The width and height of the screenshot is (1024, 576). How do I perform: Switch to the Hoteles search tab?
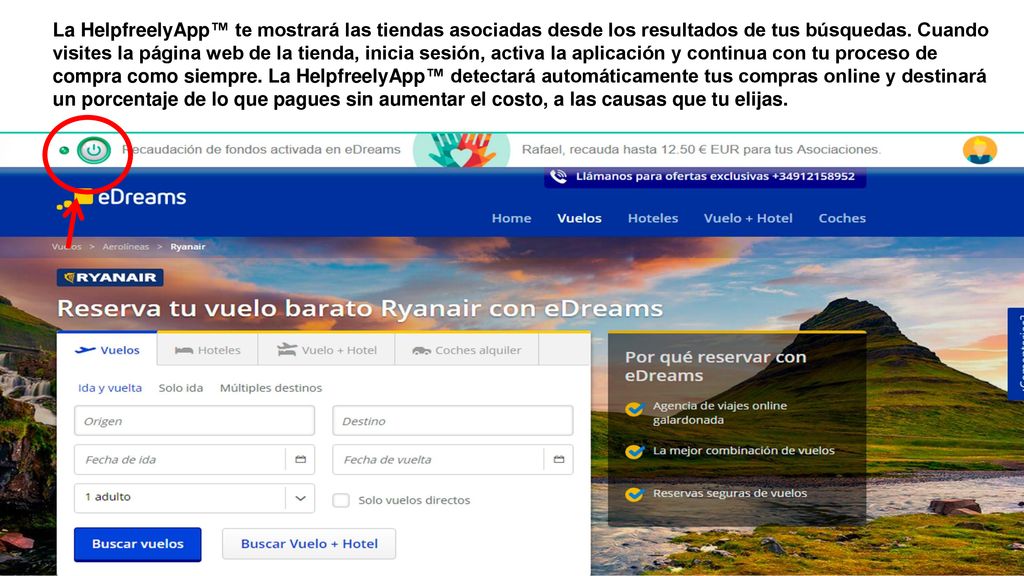click(x=208, y=350)
